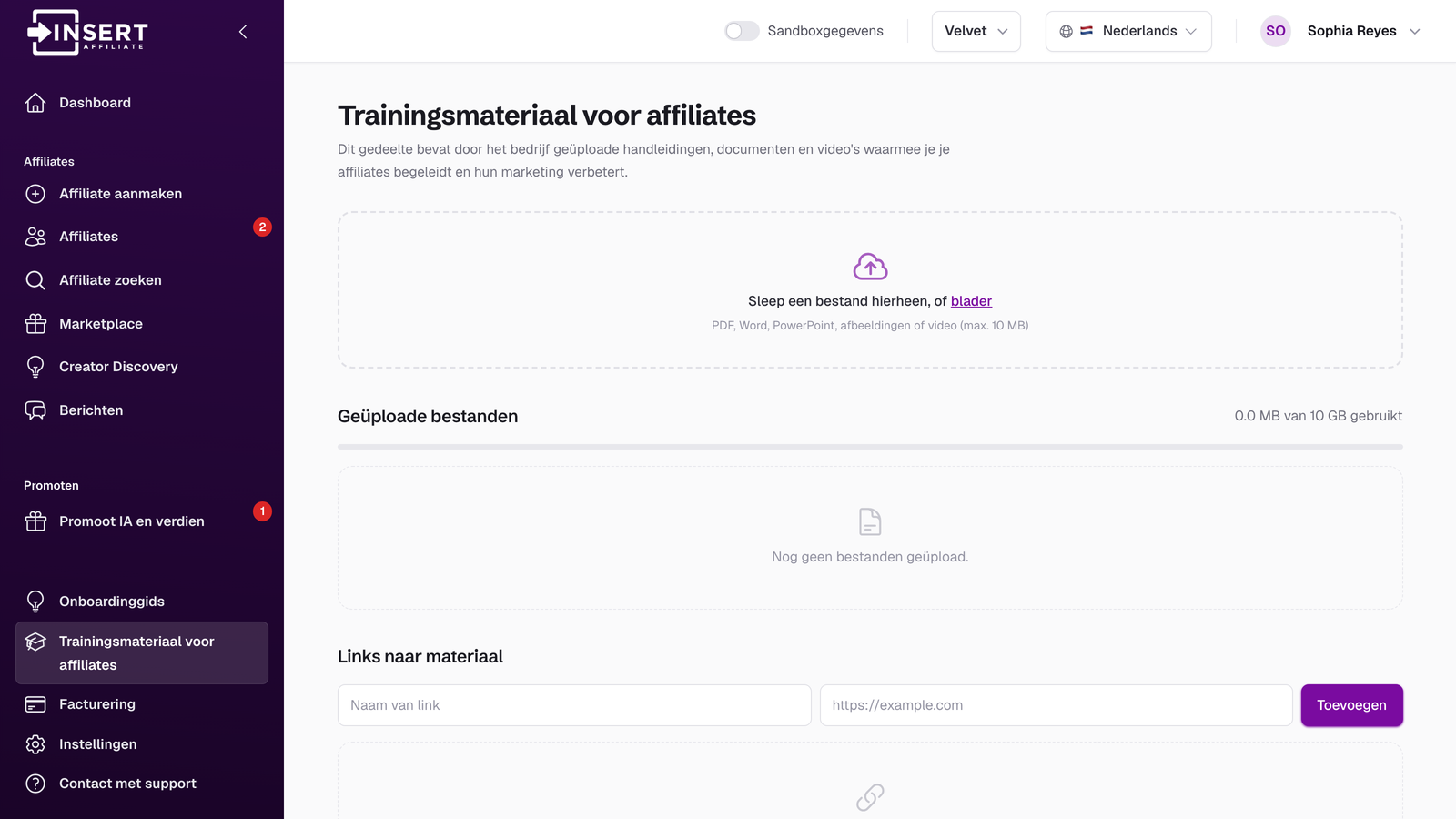Click the Naam van link input field
This screenshot has height=819, width=1456.
574,705
